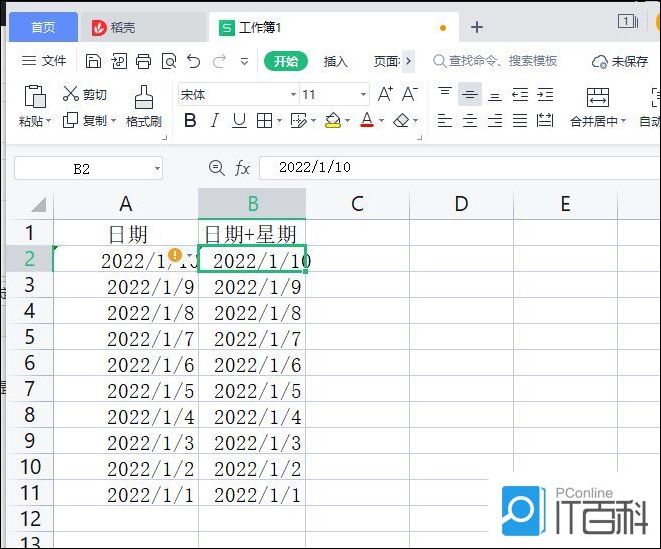This screenshot has width=661, height=549.
Task: Open the Paste options arrow
Action: click(48, 121)
